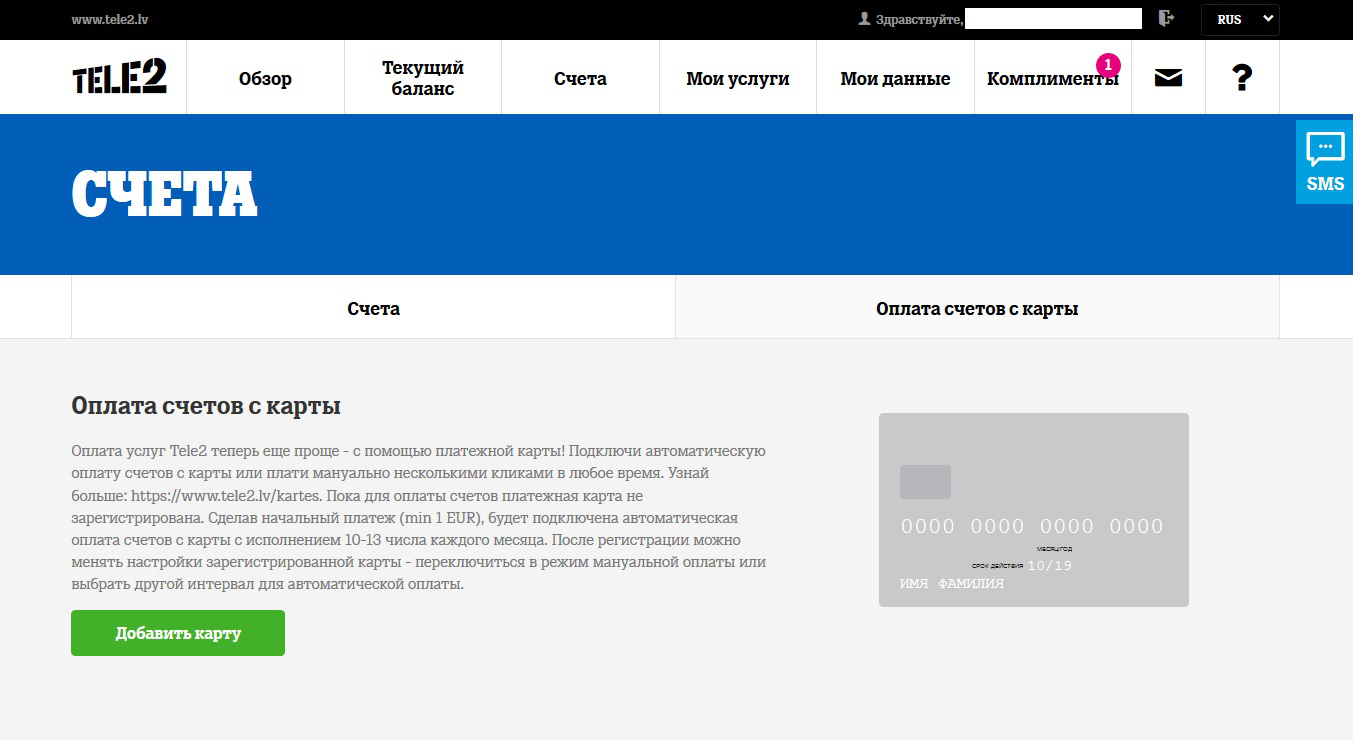Open the Мои услуги section
This screenshot has width=1353, height=745.
click(738, 79)
